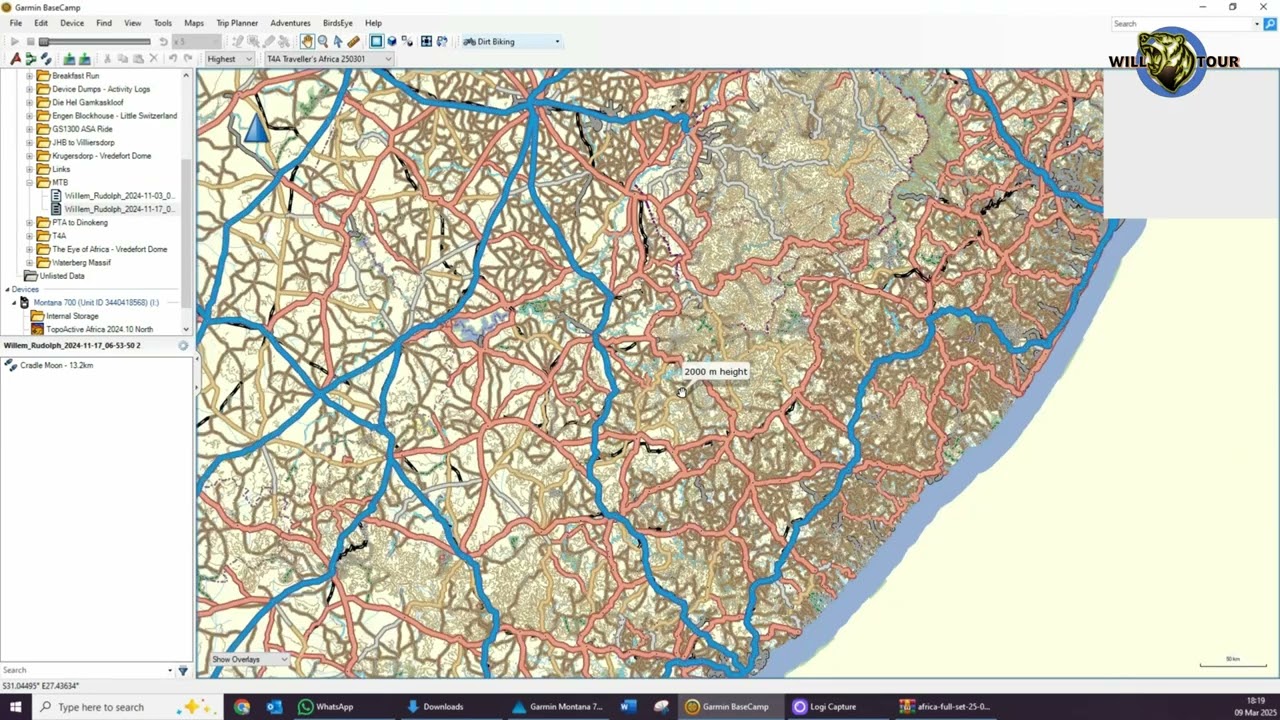This screenshot has height=720, width=1280.
Task: Open the T4A Traveller's Africa map dropdown
Action: pyautogui.click(x=327, y=59)
